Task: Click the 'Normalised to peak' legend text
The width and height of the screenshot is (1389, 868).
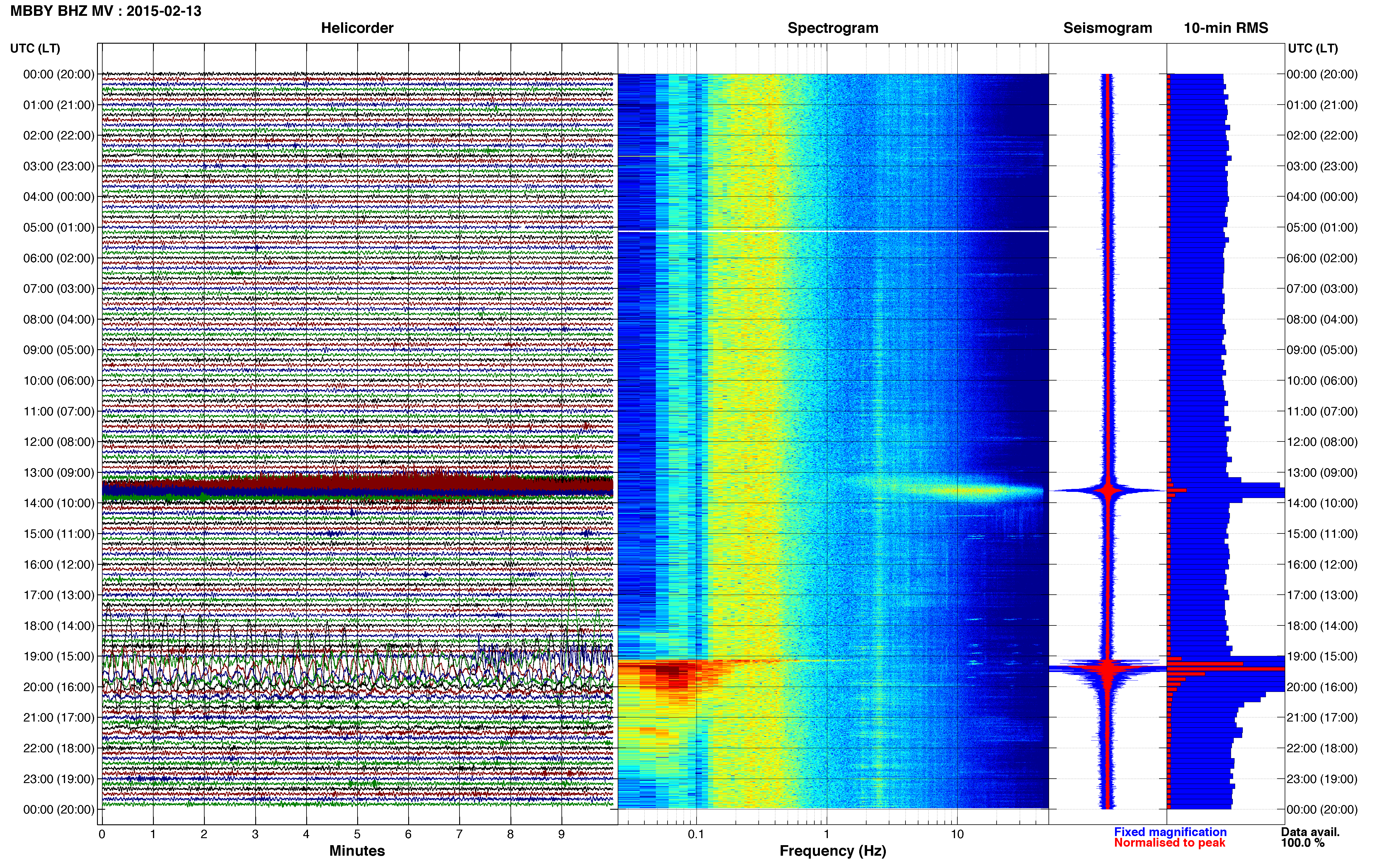Action: click(x=1170, y=843)
